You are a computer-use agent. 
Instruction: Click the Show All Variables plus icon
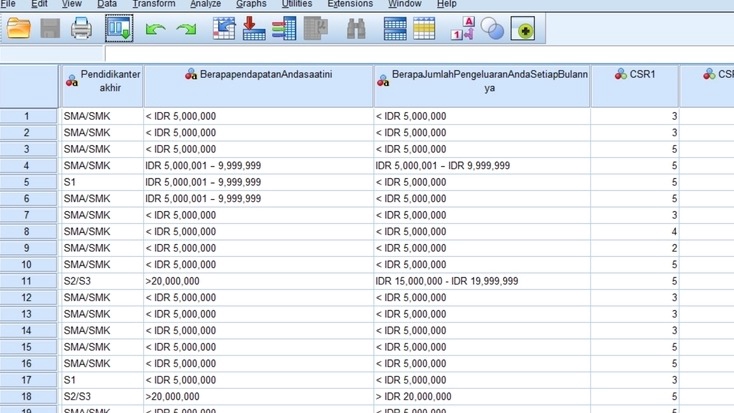[523, 29]
